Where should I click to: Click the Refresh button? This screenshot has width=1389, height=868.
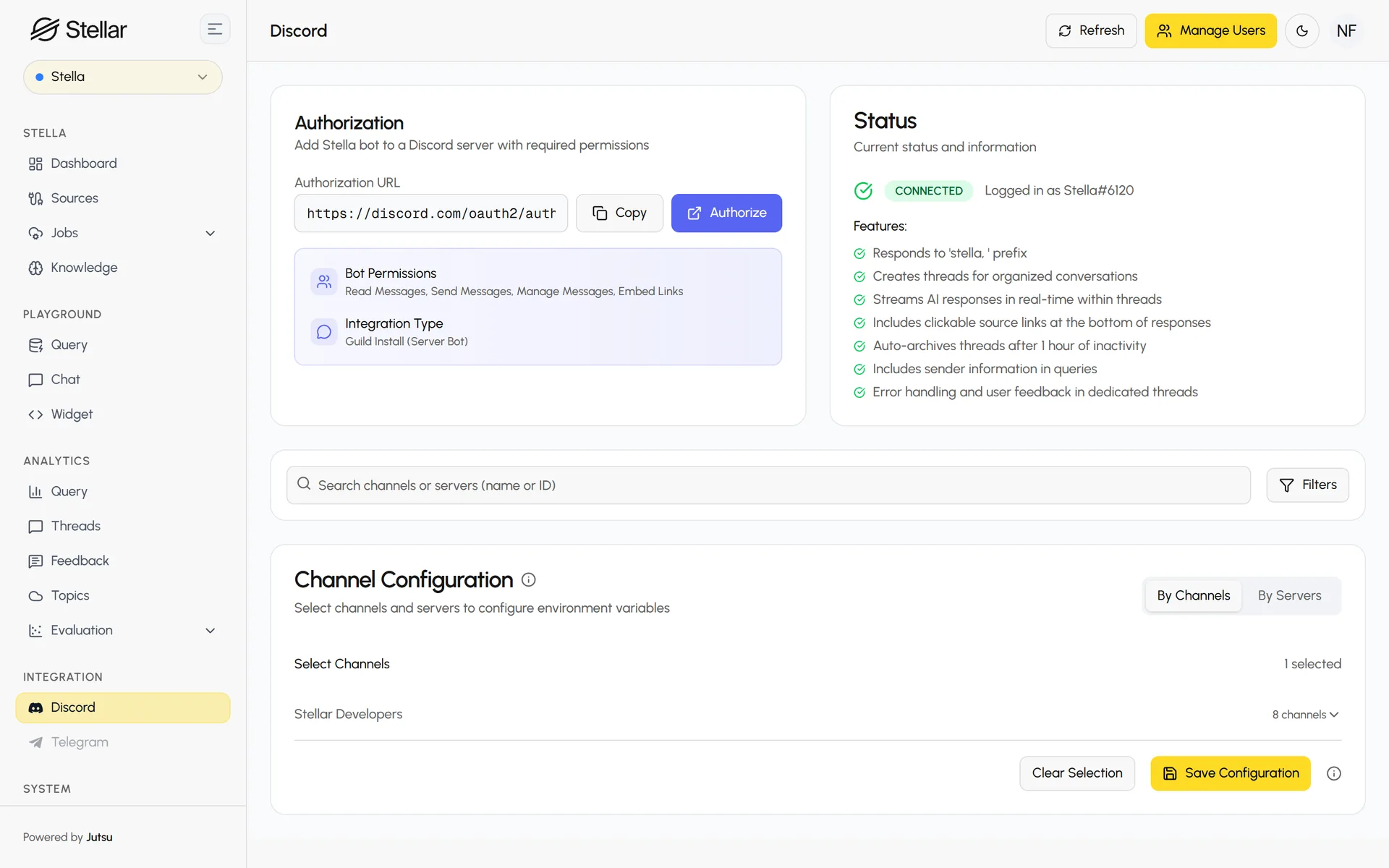[1091, 31]
